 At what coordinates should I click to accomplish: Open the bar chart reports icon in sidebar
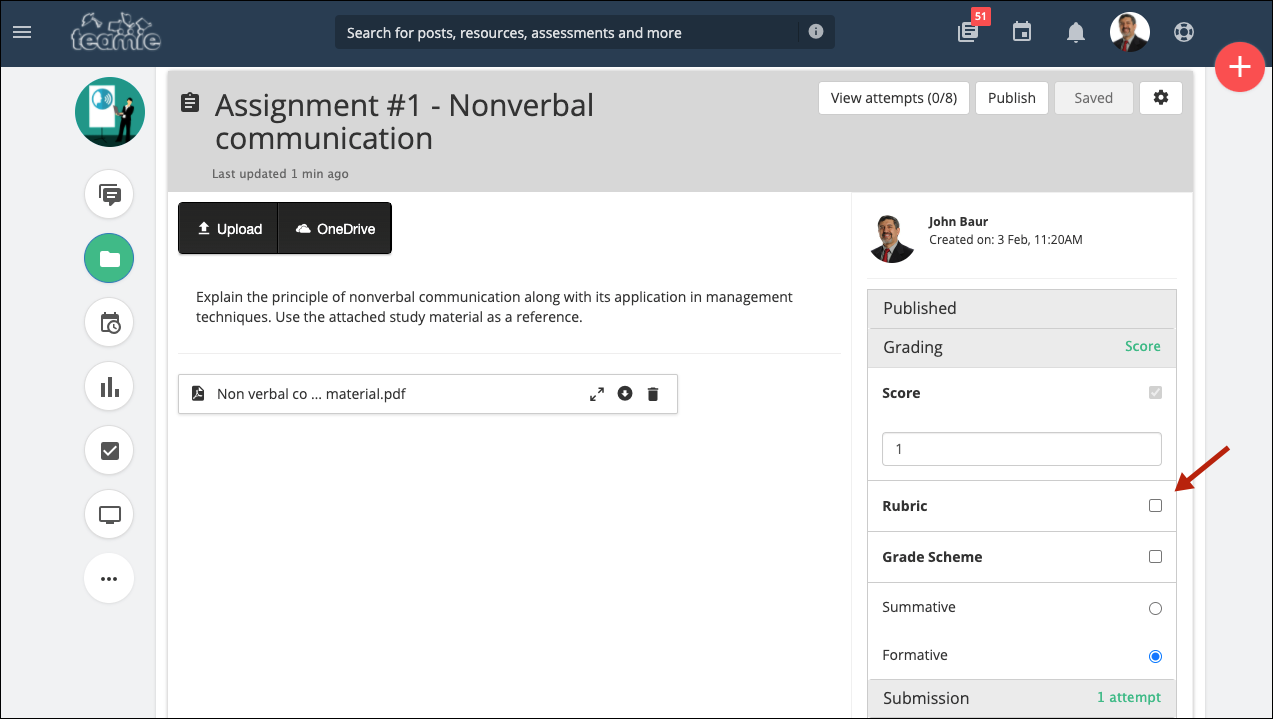[110, 387]
